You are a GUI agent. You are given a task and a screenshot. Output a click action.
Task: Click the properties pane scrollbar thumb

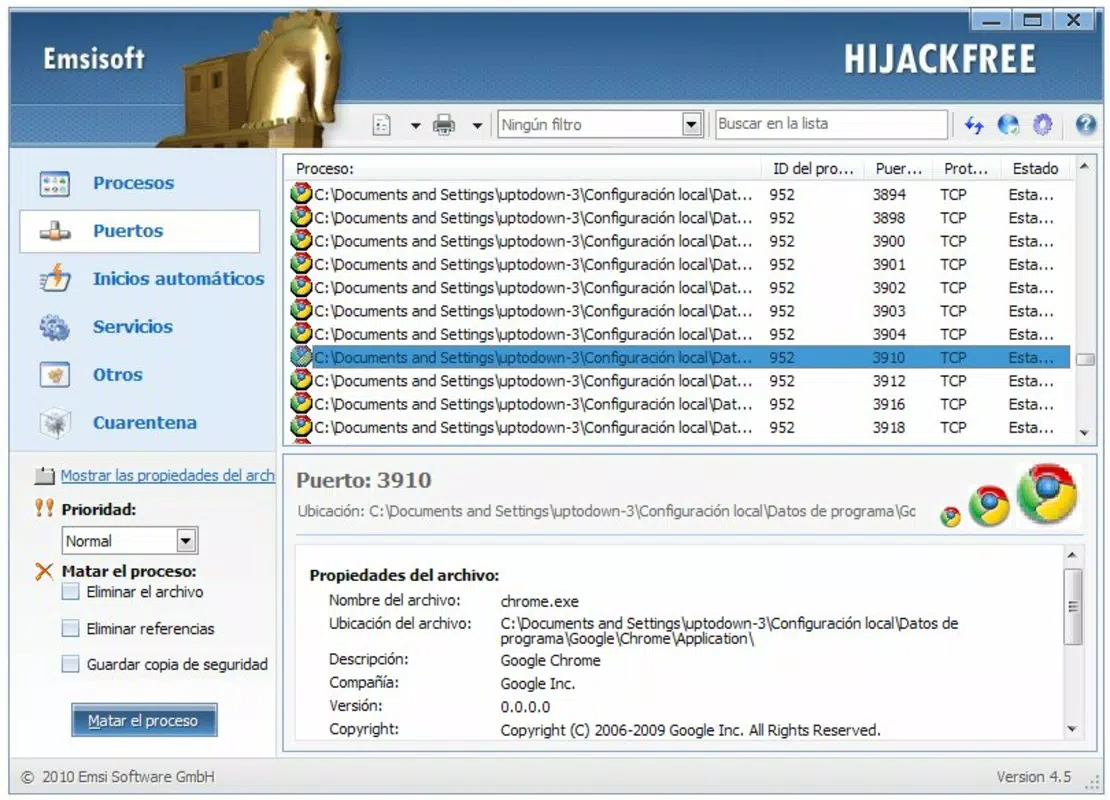(x=1072, y=607)
